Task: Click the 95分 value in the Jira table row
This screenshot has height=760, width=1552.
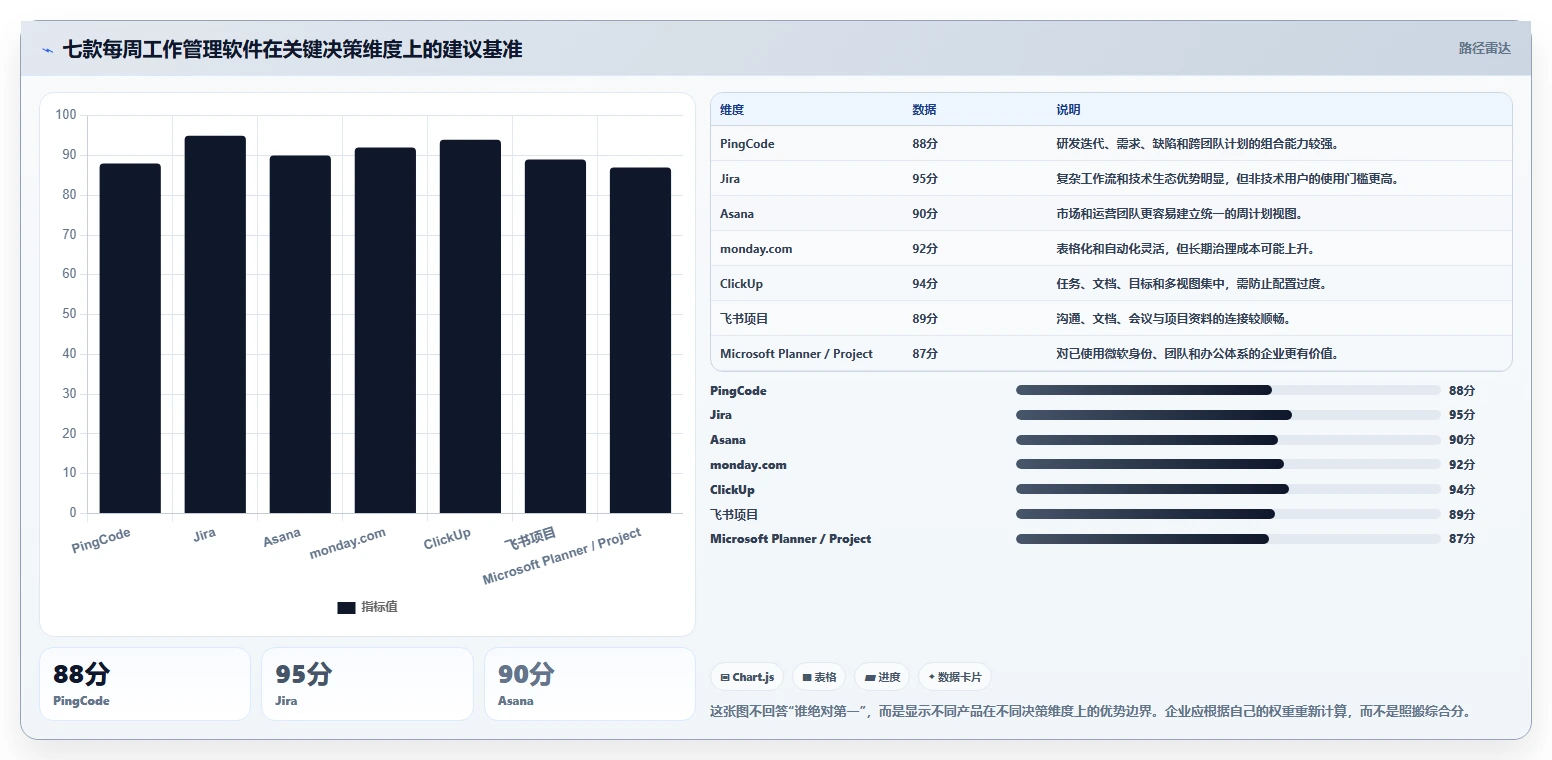Action: pos(925,179)
